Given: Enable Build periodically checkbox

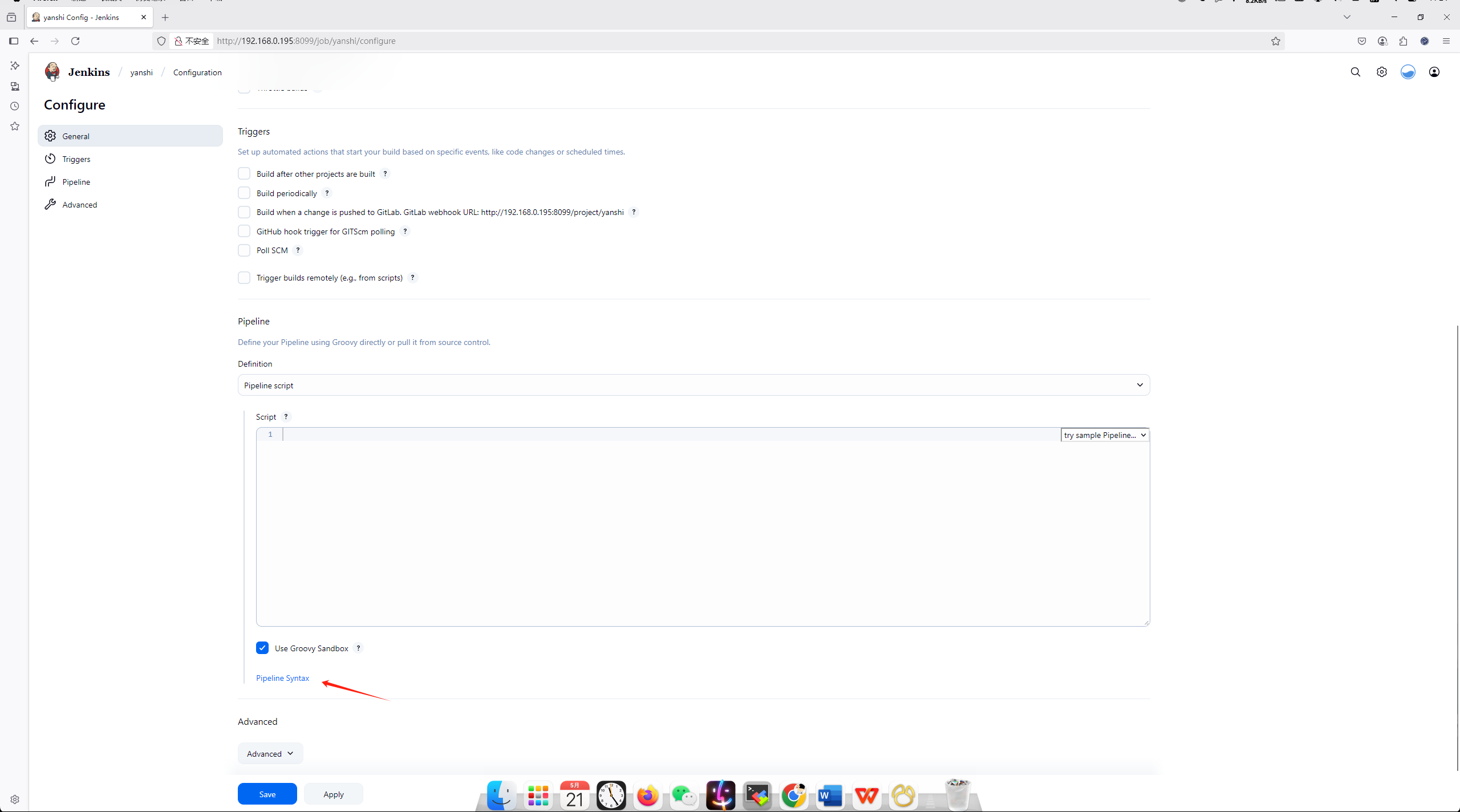Looking at the screenshot, I should (x=244, y=193).
